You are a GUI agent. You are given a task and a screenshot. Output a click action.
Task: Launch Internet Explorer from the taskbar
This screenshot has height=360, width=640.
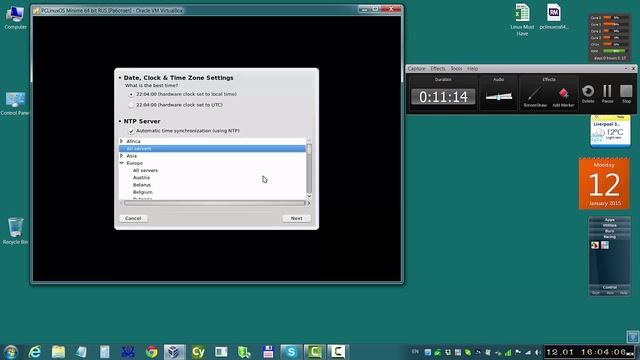tap(35, 351)
